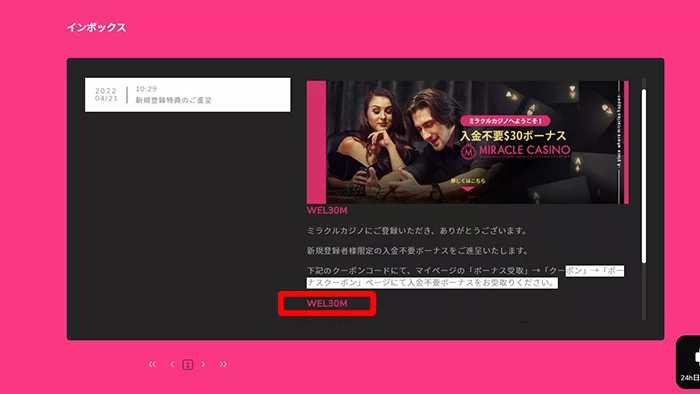Go to the previous inbox page

pyautogui.click(x=172, y=364)
